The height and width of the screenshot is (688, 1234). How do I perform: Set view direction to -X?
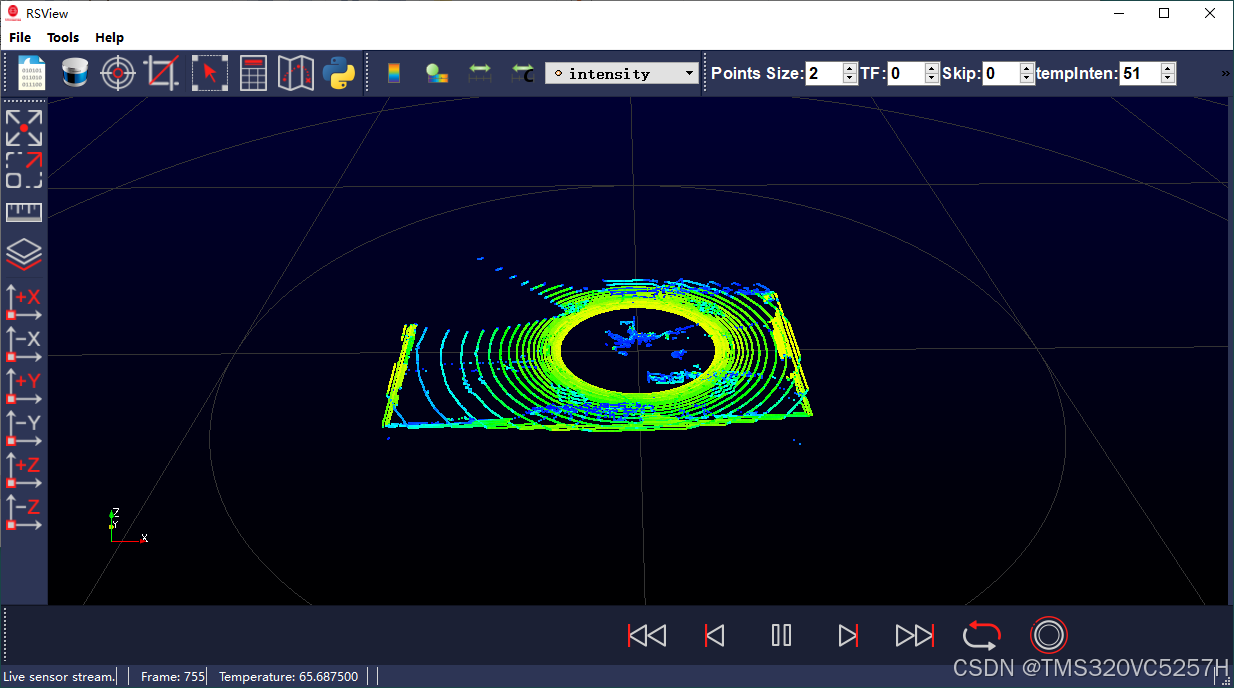(24, 344)
